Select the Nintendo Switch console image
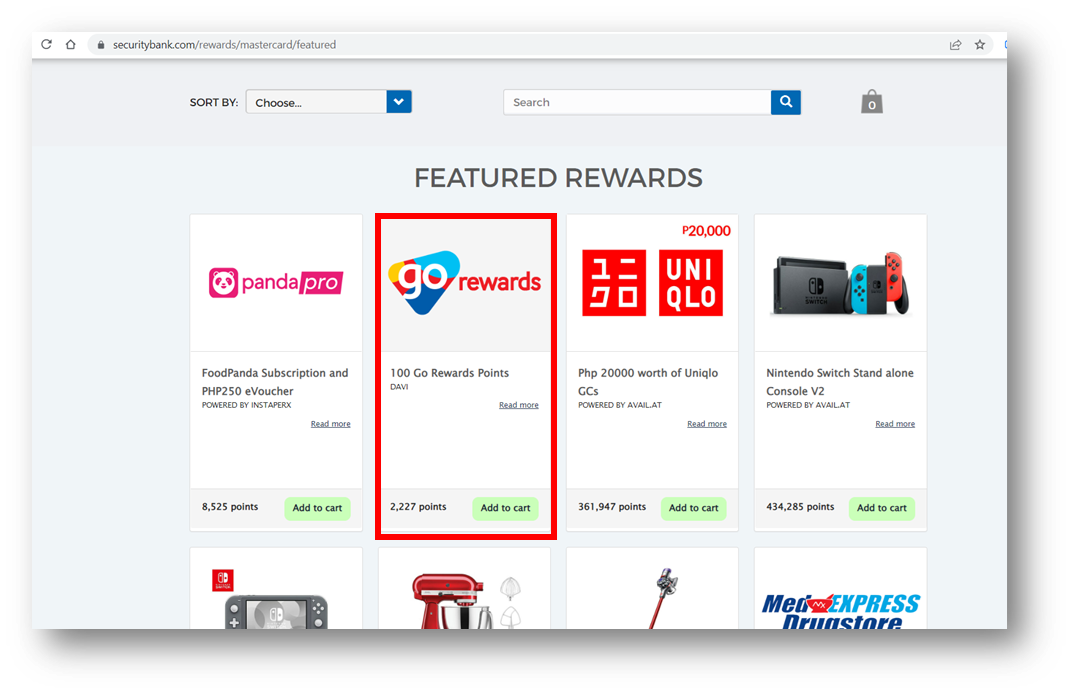1072x694 pixels. tap(840, 283)
